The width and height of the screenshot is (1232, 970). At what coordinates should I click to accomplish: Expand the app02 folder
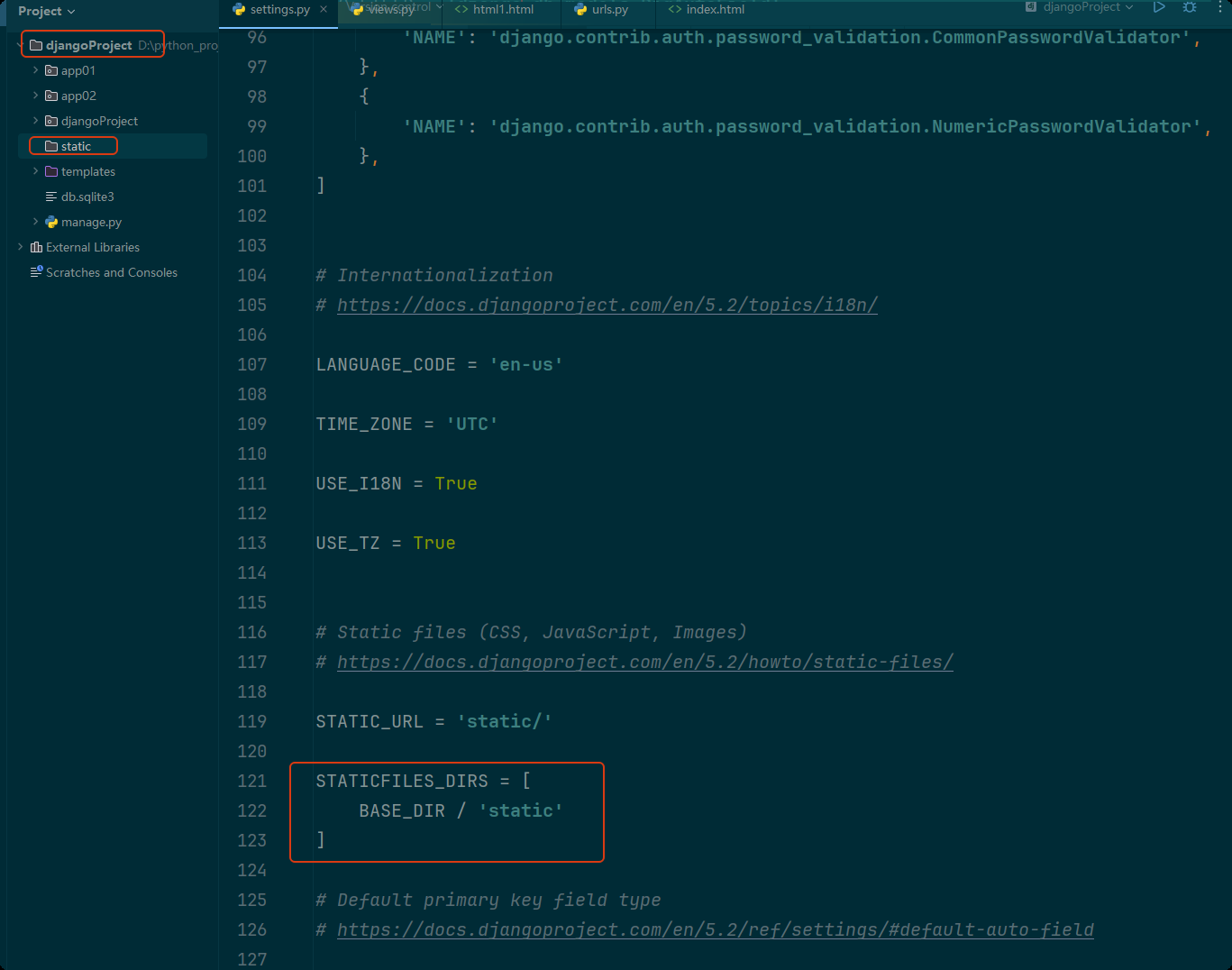(35, 96)
